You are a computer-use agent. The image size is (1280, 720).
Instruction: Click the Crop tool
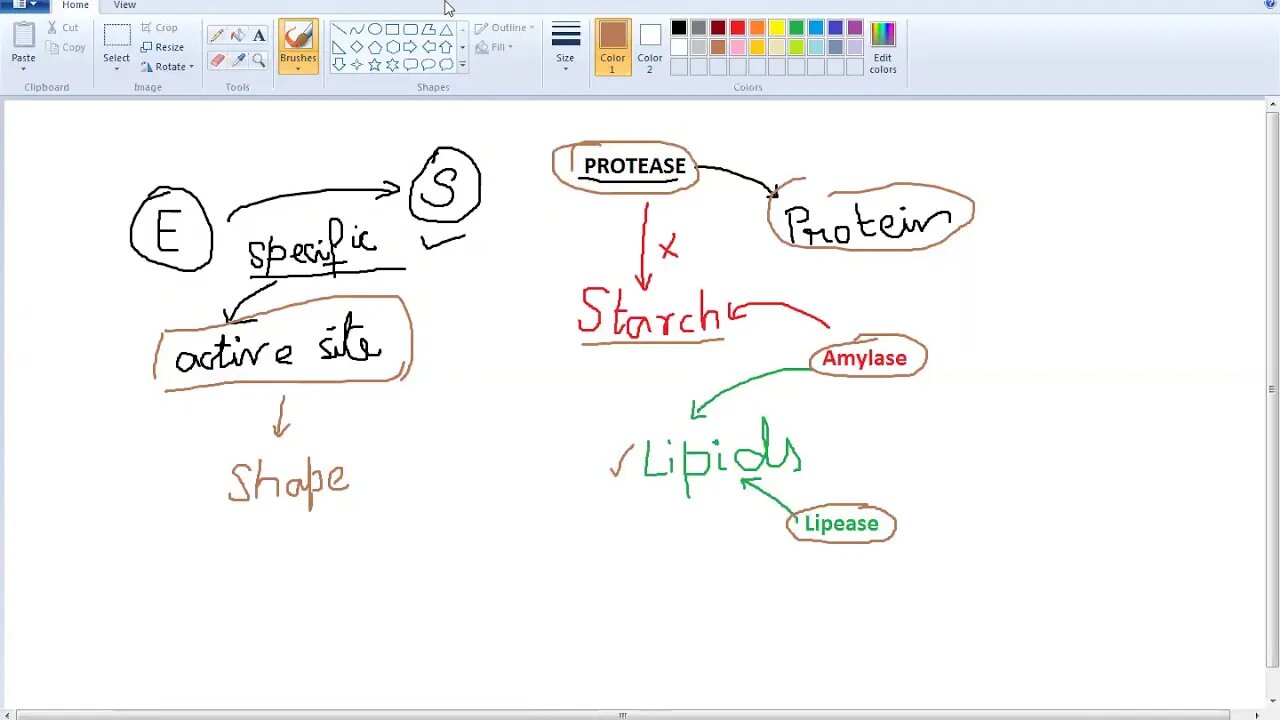(x=159, y=28)
